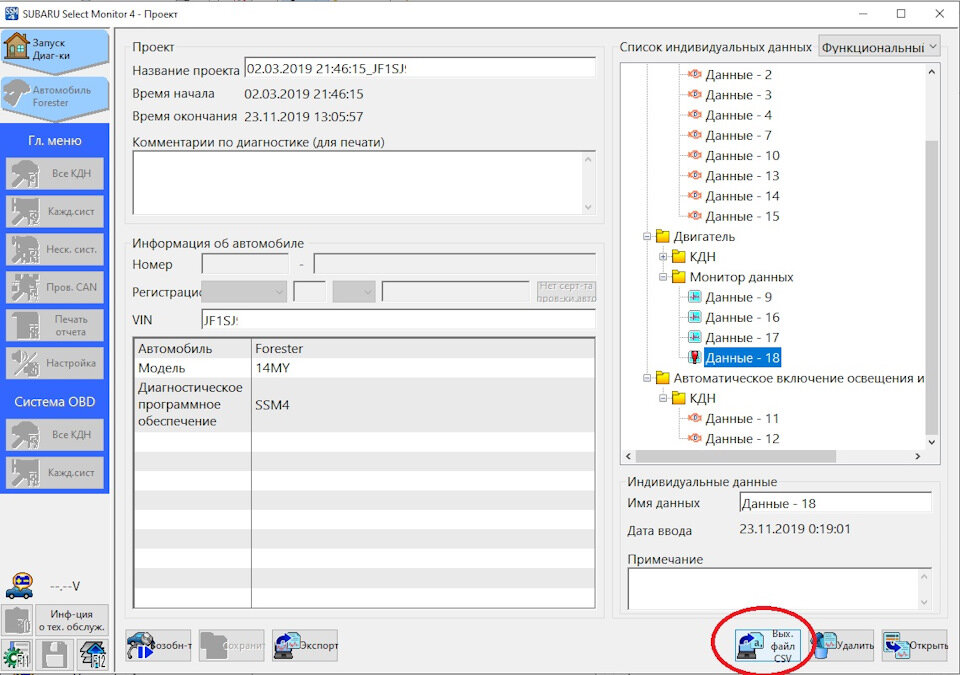The image size is (960, 675).
Task: Click the Печать отчета button
Action: pyautogui.click(x=54, y=325)
